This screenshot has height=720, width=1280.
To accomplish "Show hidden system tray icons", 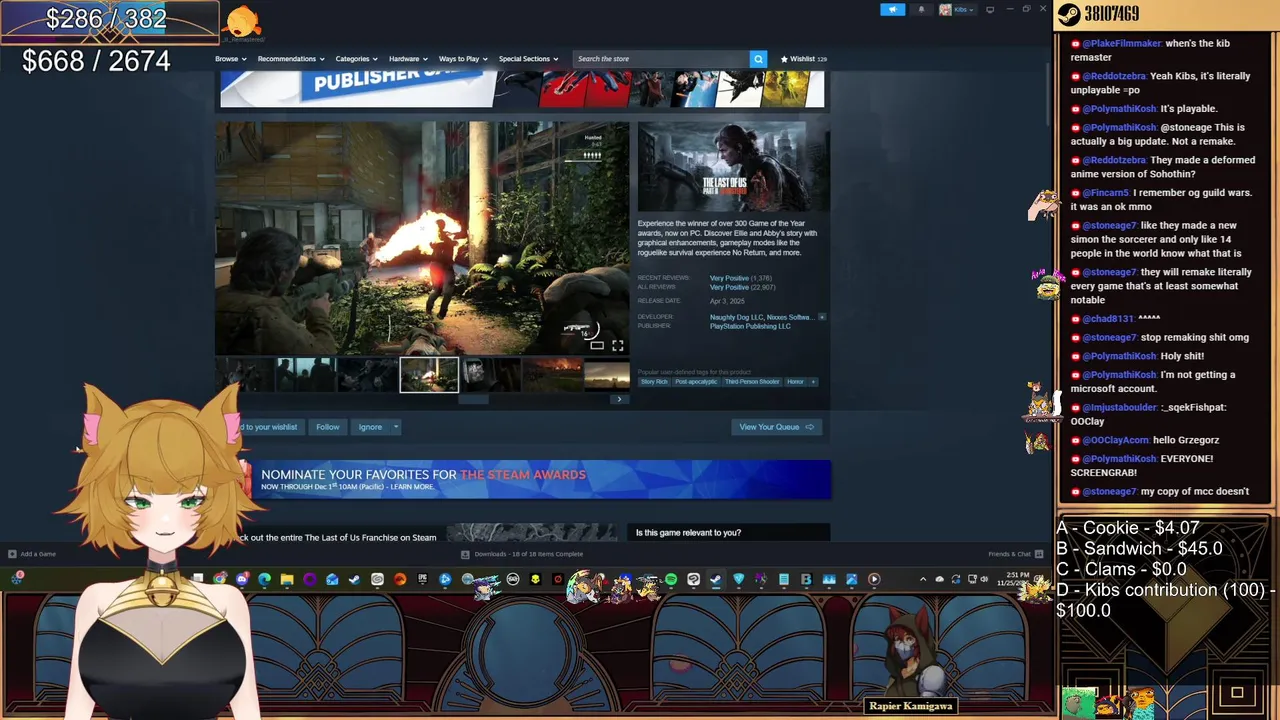I will [923, 579].
